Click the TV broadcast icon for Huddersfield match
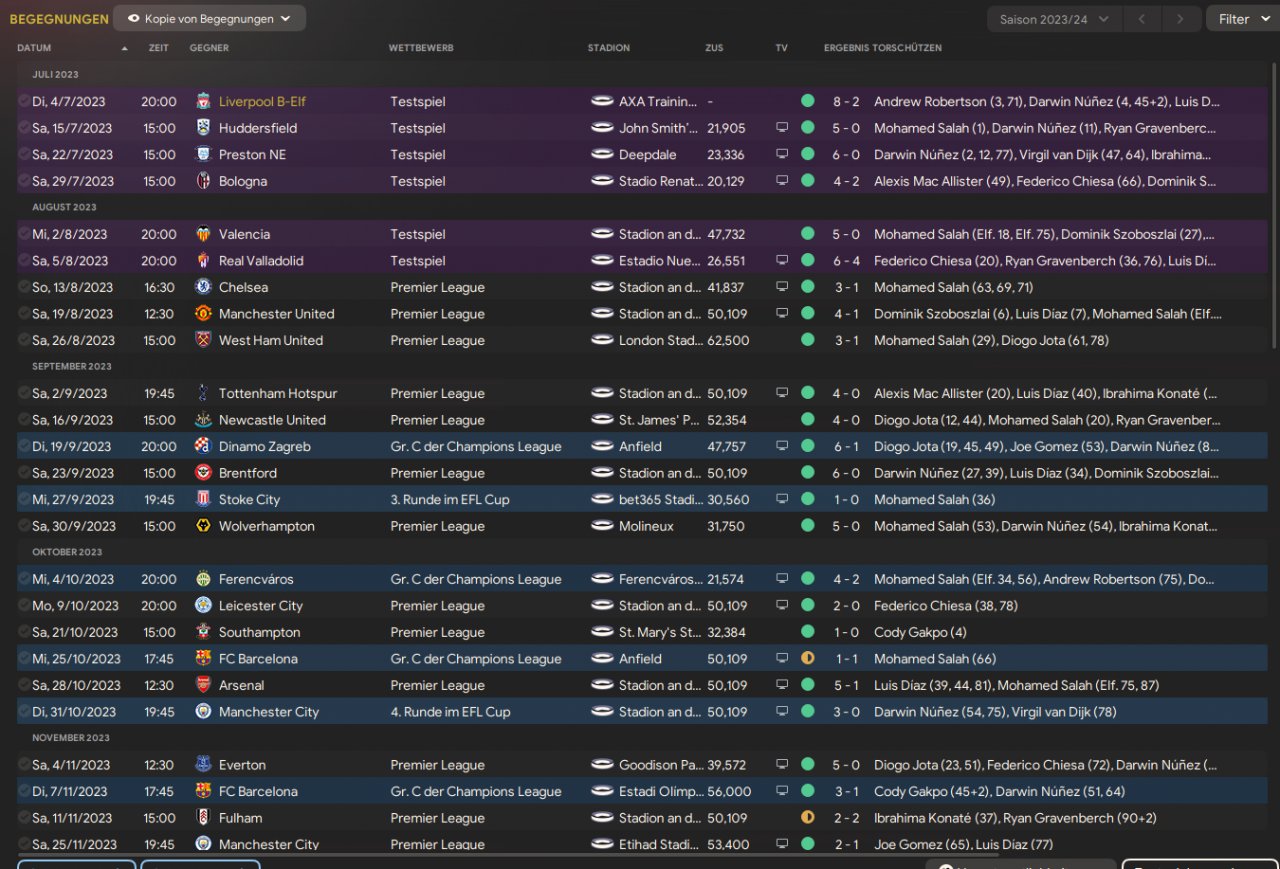The width and height of the screenshot is (1280, 869). (x=782, y=128)
